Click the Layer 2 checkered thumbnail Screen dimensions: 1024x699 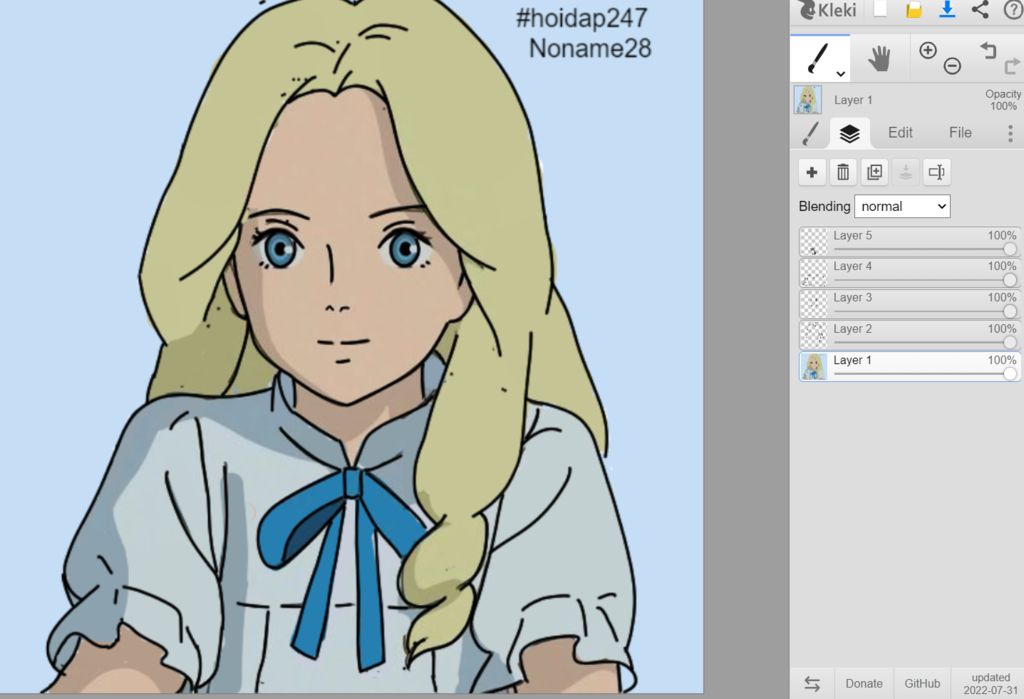click(x=814, y=335)
